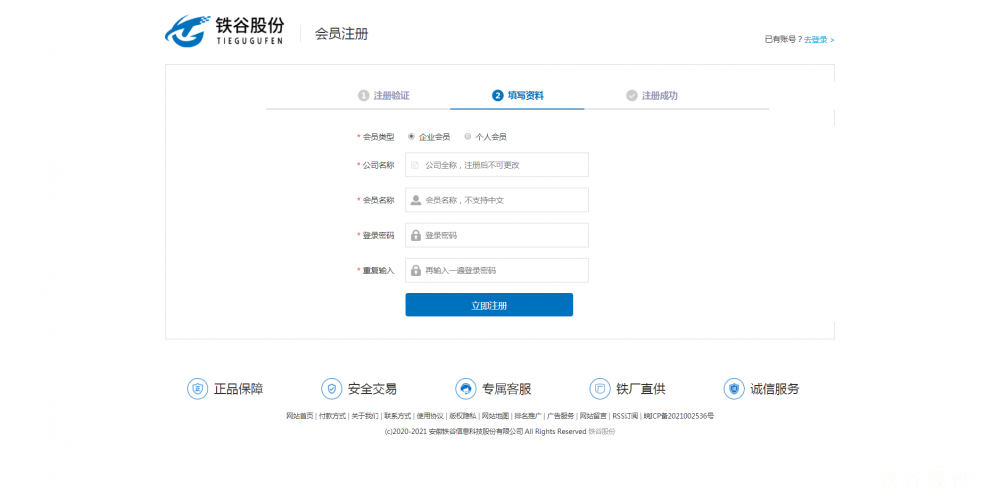Open the 网站首页 footer link
Screen dimensions: 1000x502
tap(300, 416)
